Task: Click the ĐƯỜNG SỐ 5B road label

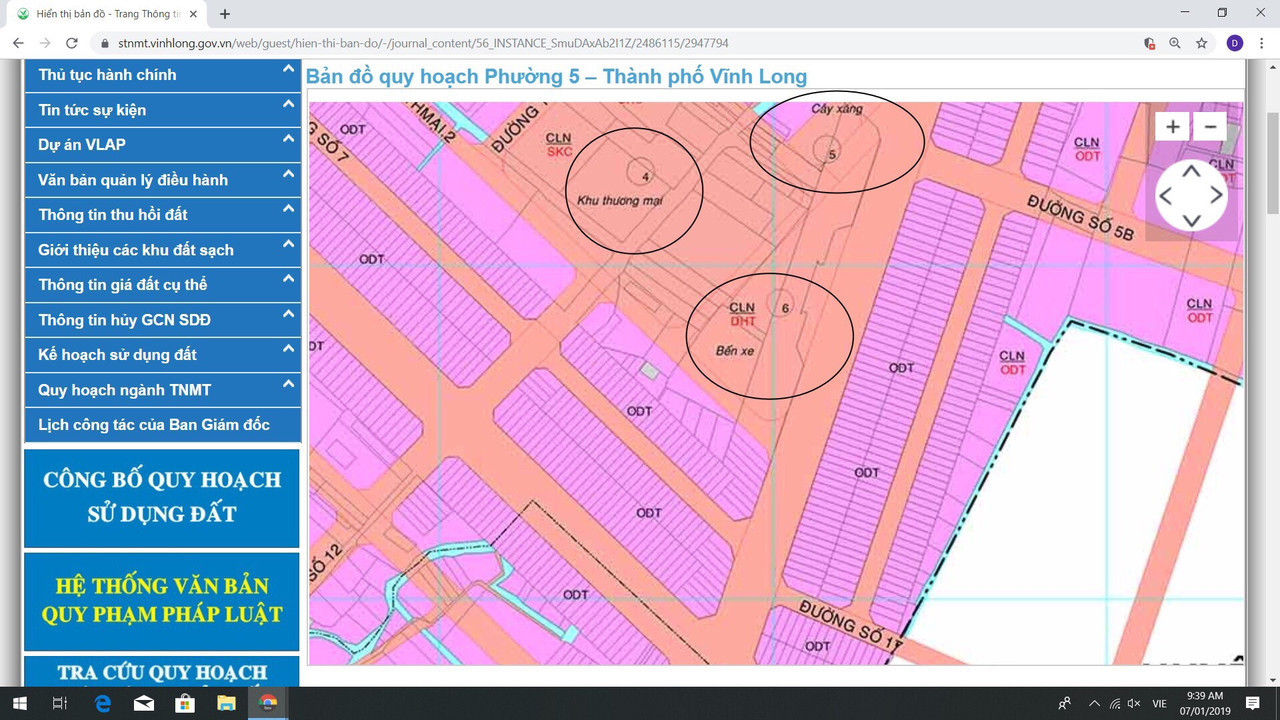Action: 1081,219
